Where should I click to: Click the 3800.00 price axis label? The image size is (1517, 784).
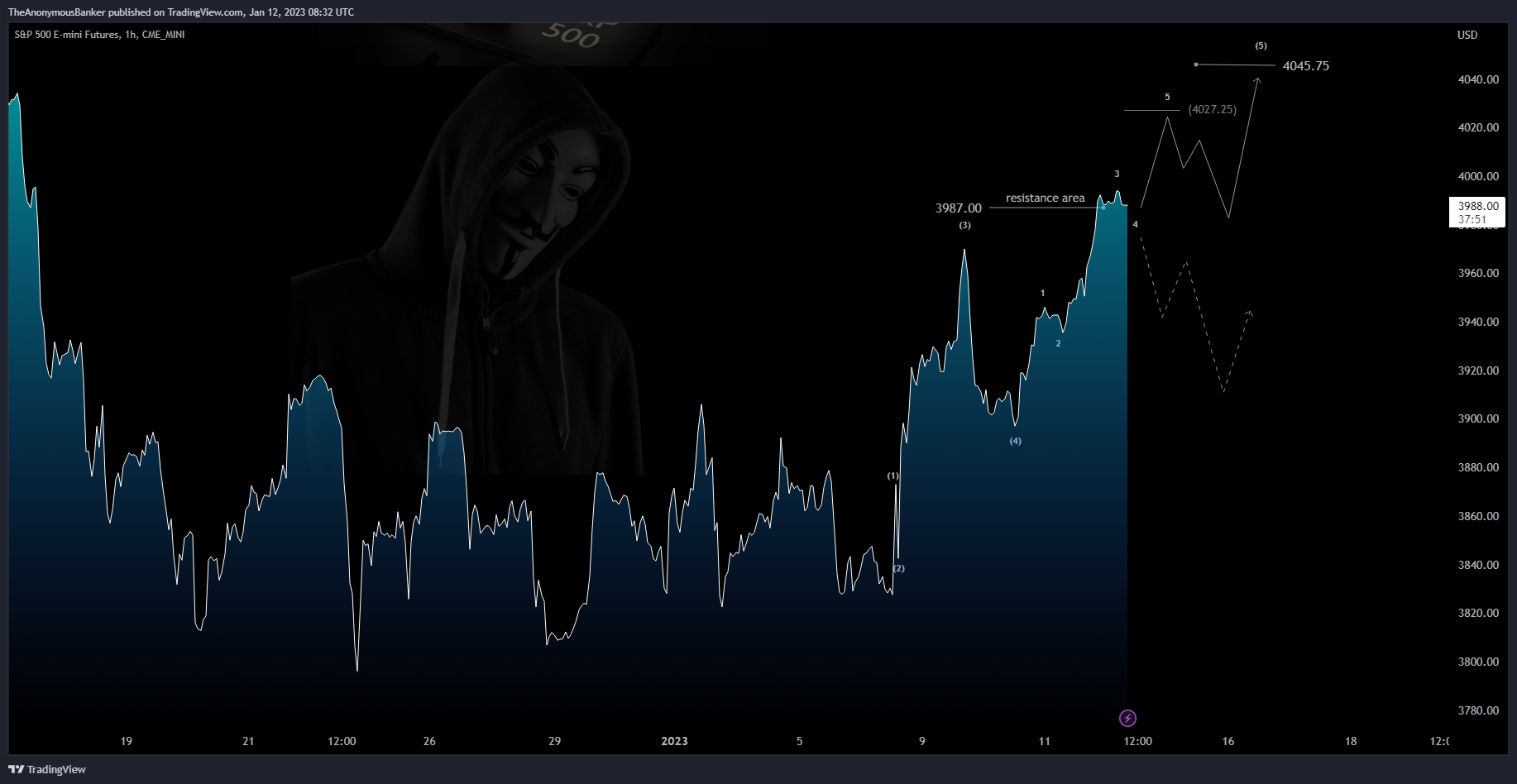click(1478, 662)
